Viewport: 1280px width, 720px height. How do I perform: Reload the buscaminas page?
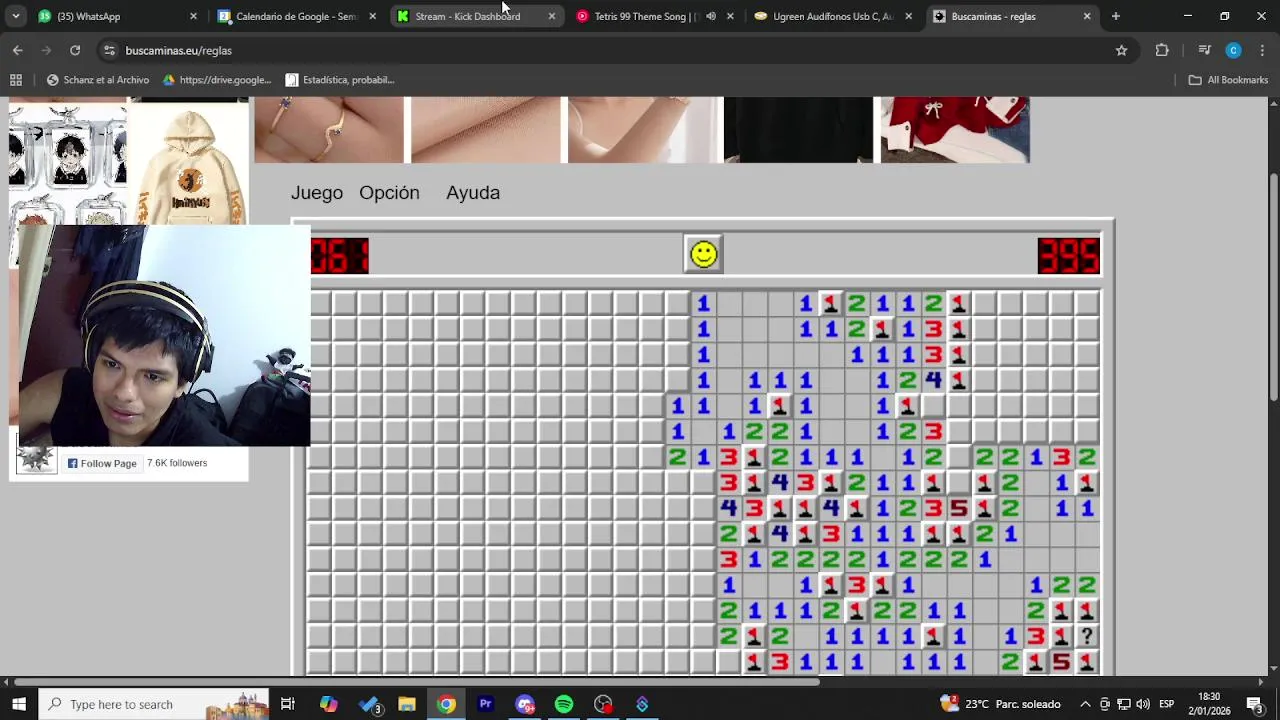(x=75, y=50)
